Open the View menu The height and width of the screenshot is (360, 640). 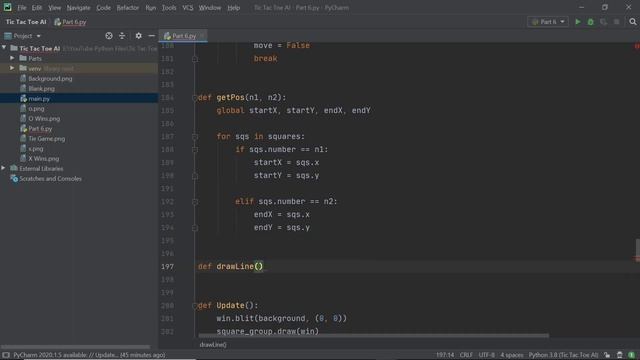tap(54, 8)
